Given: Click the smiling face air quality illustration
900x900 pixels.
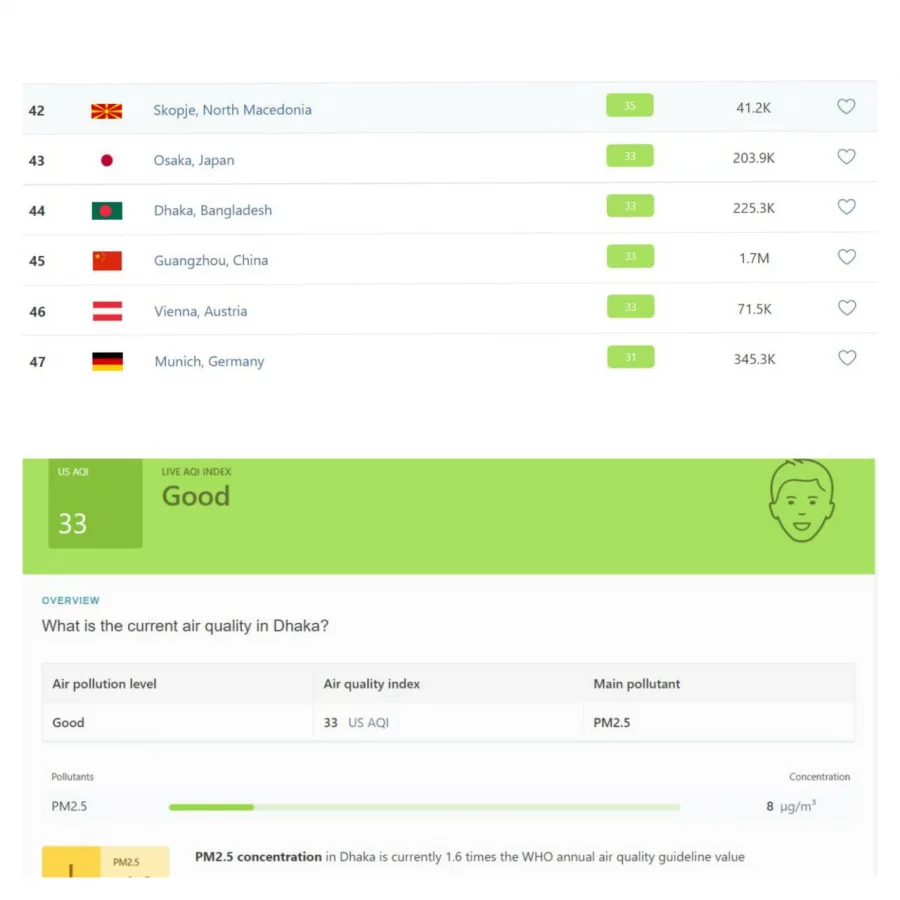Looking at the screenshot, I should click(801, 503).
